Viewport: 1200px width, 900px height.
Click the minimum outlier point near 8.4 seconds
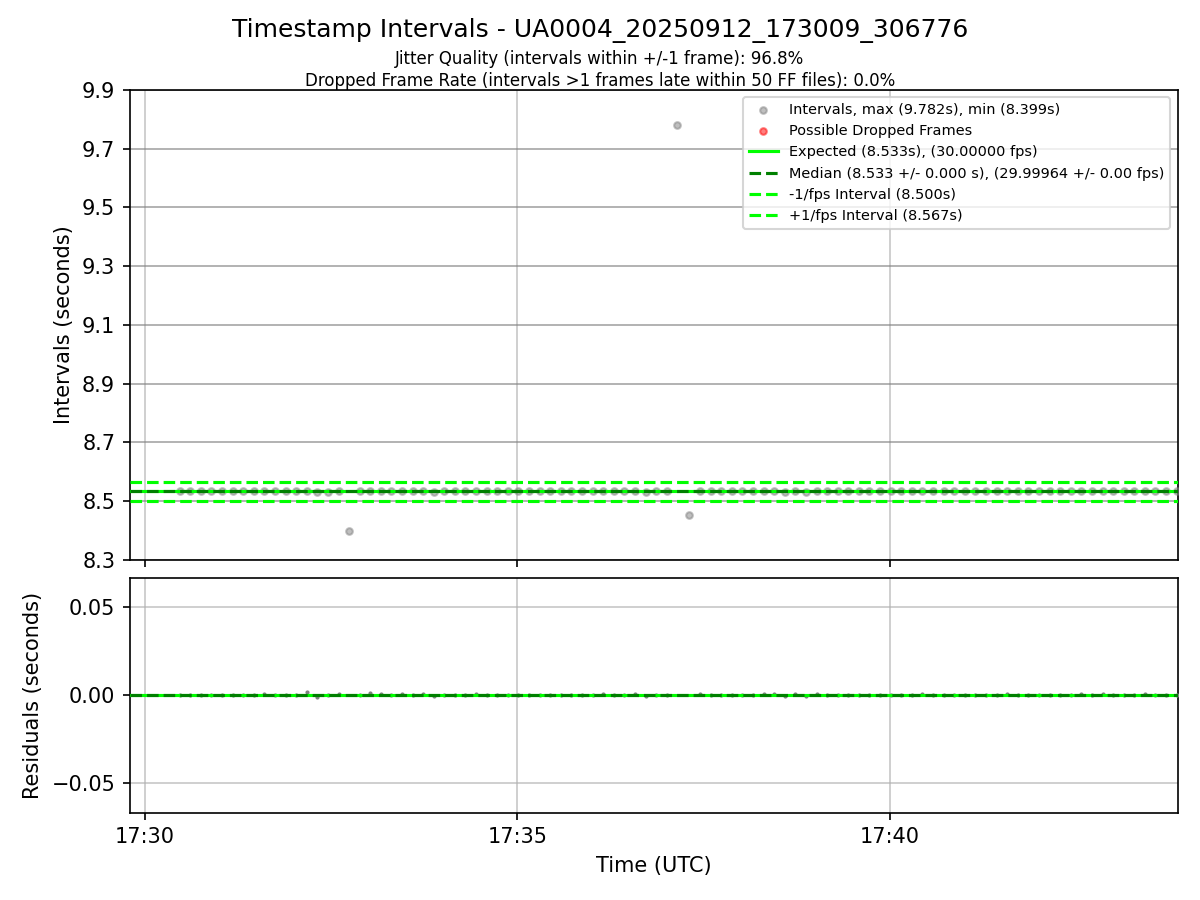(x=349, y=531)
